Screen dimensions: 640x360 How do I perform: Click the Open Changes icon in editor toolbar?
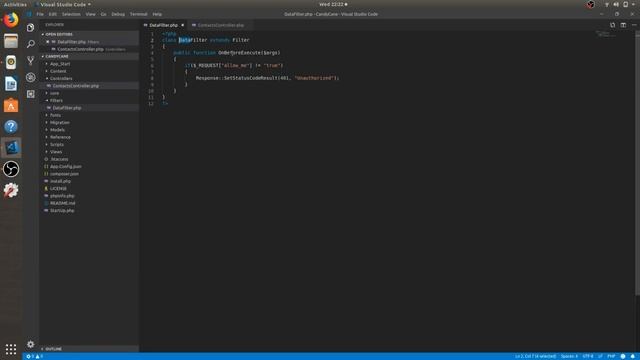(x=612, y=25)
